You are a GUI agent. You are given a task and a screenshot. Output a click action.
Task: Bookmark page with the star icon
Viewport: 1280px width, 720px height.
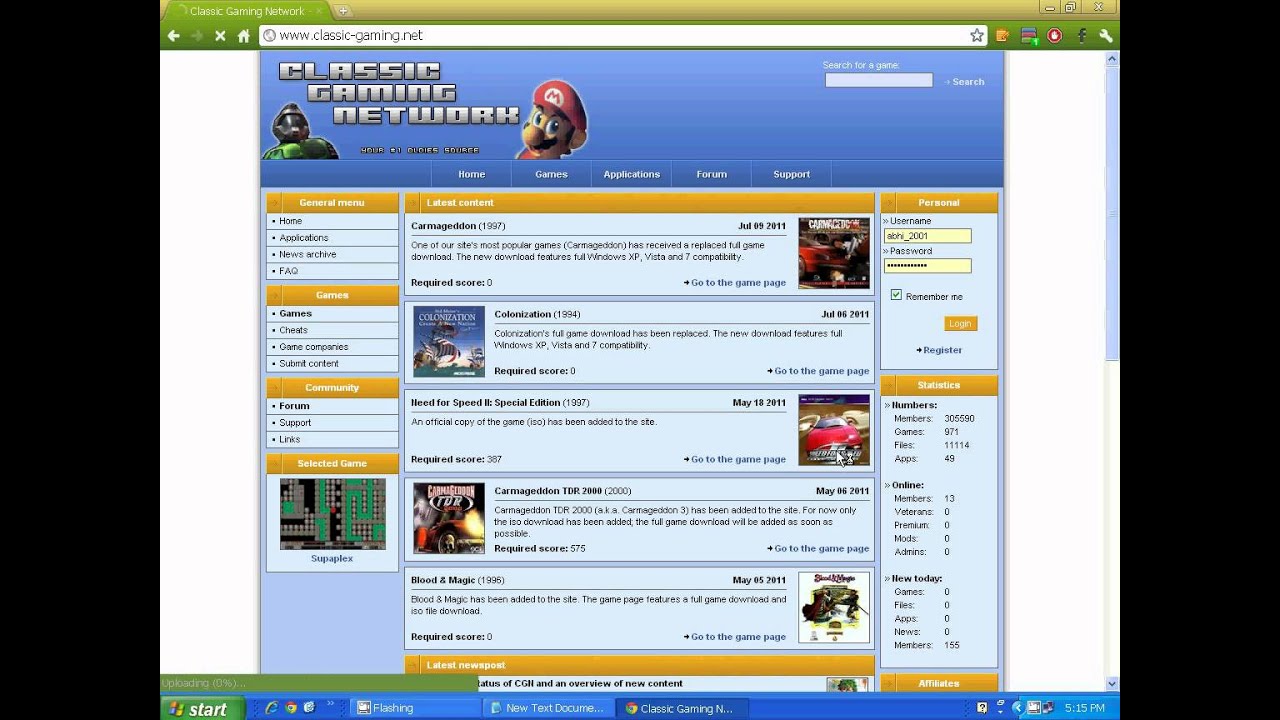point(977,35)
